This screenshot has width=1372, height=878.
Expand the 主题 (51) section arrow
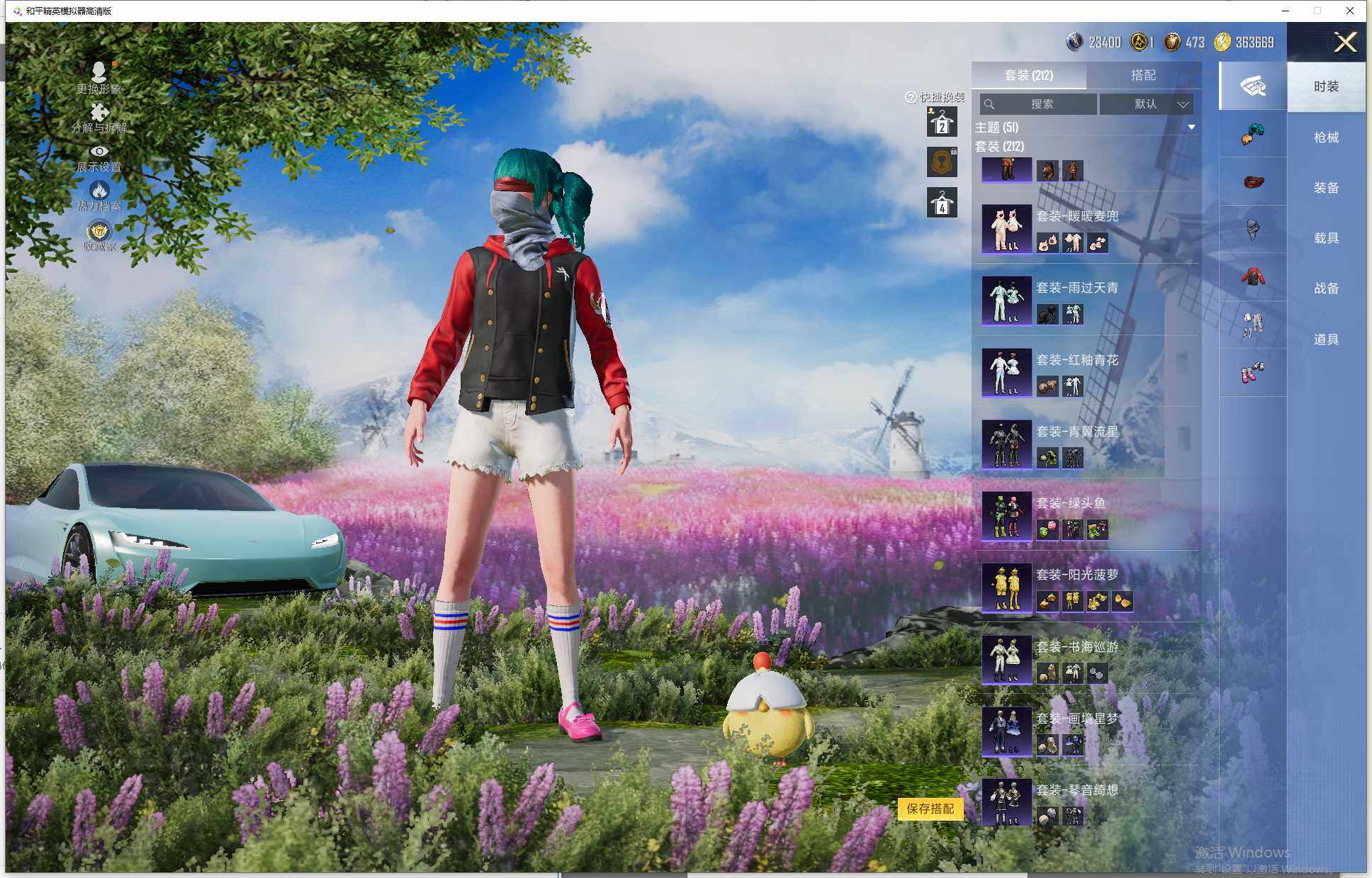(1191, 128)
